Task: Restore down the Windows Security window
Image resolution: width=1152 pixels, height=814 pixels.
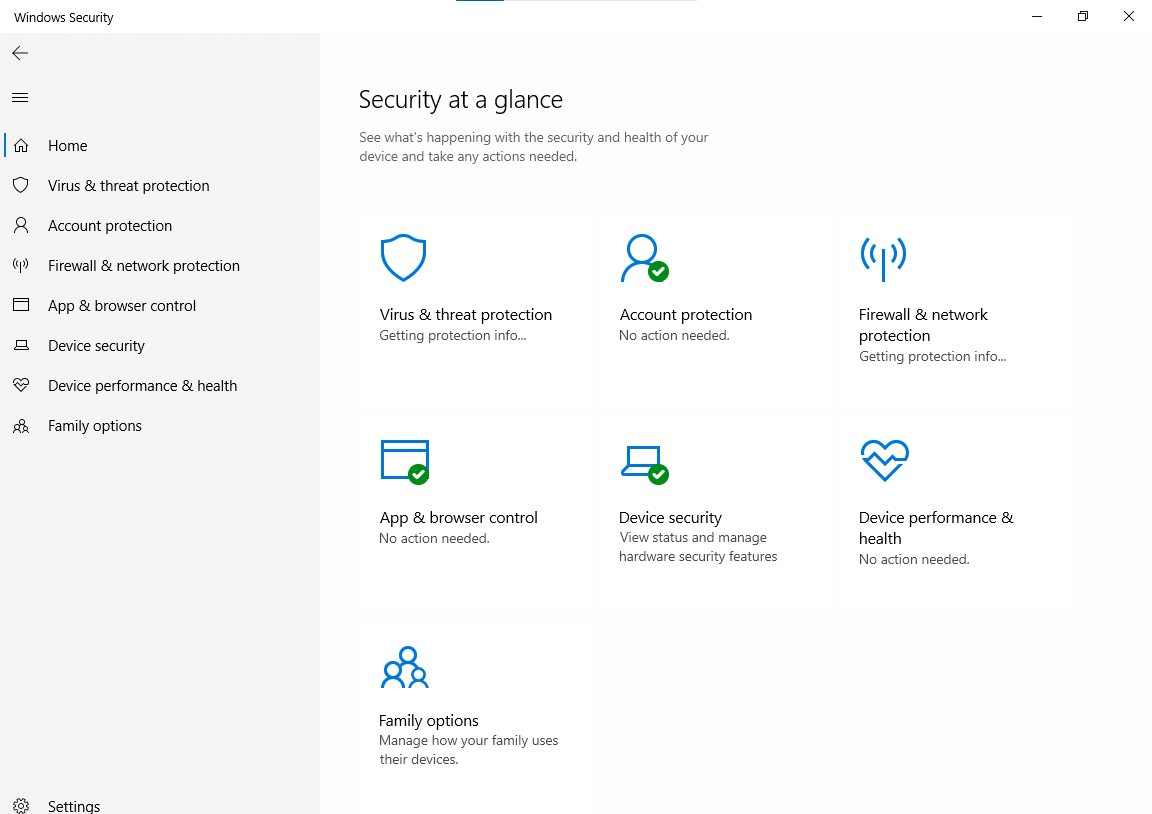Action: (1082, 16)
